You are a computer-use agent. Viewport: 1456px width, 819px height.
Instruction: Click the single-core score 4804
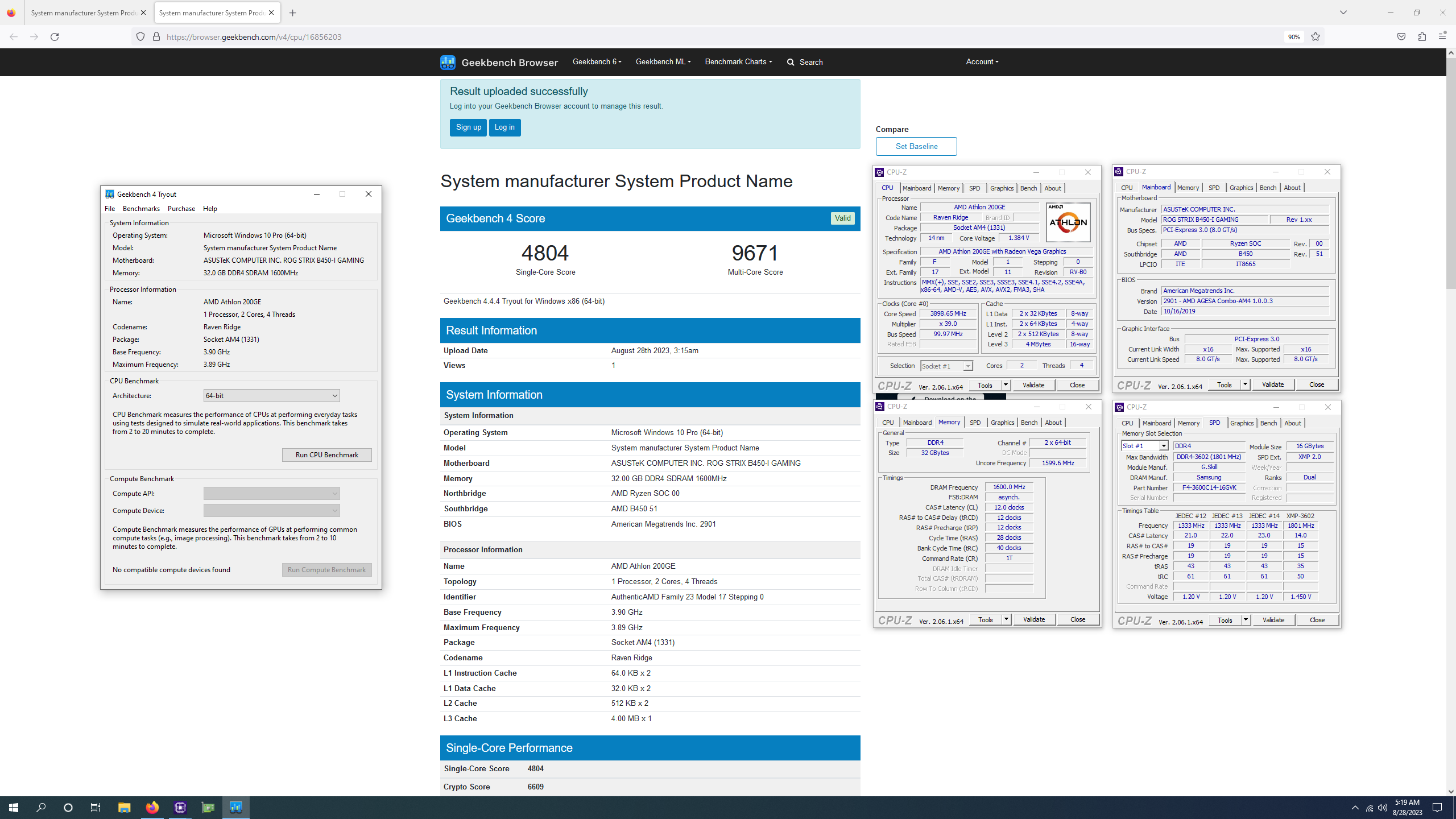[x=545, y=253]
